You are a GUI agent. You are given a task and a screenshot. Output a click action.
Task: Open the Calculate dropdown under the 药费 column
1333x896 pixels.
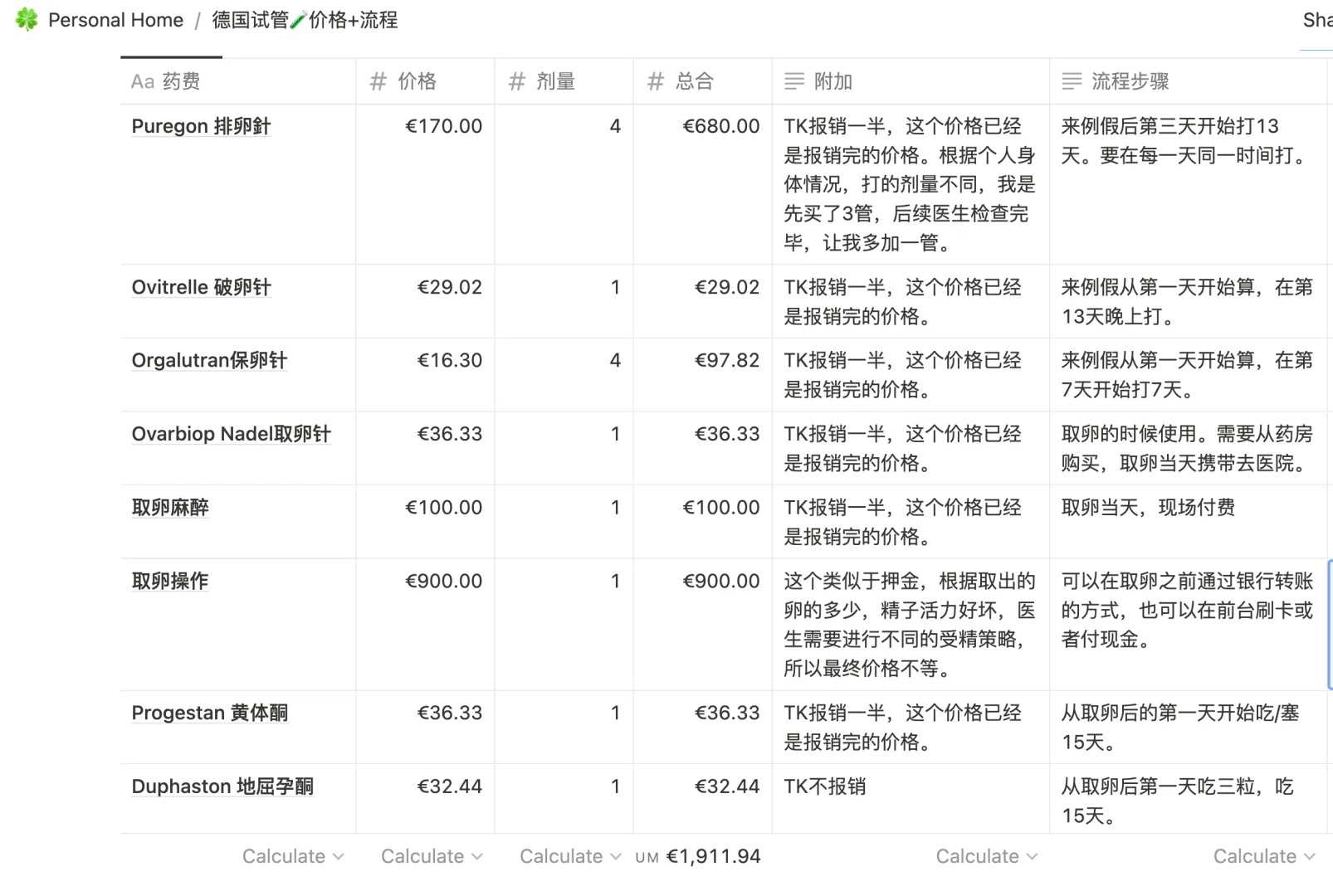coord(292,855)
